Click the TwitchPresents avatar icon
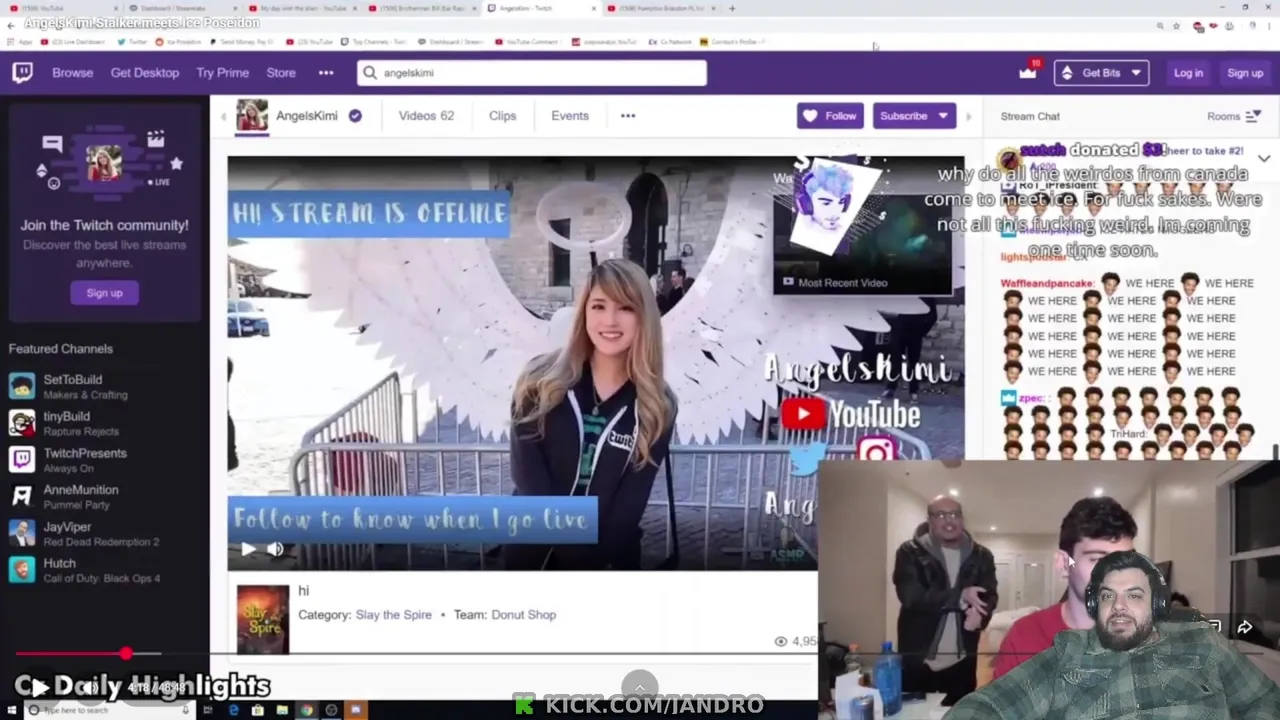Screen dimensions: 1280x720 (x=22, y=460)
